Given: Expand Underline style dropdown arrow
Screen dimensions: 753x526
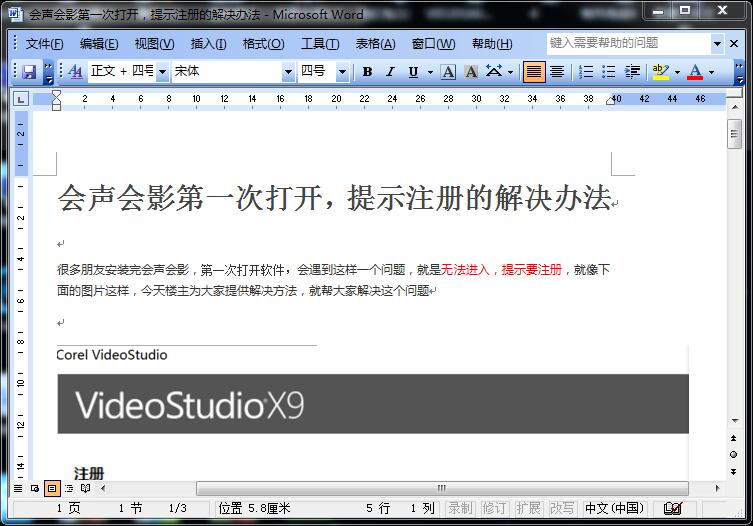Looking at the screenshot, I should click(x=430, y=73).
